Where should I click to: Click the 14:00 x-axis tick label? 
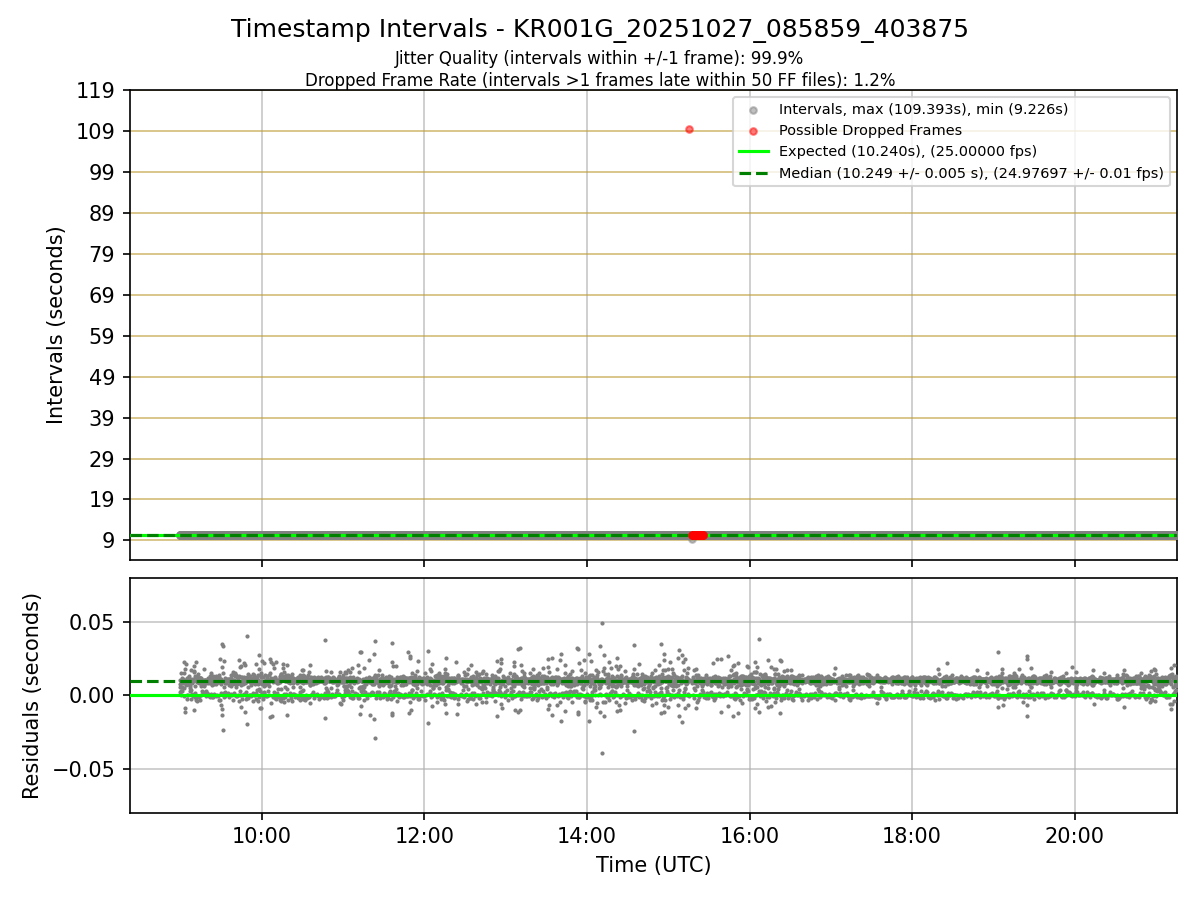point(587,835)
